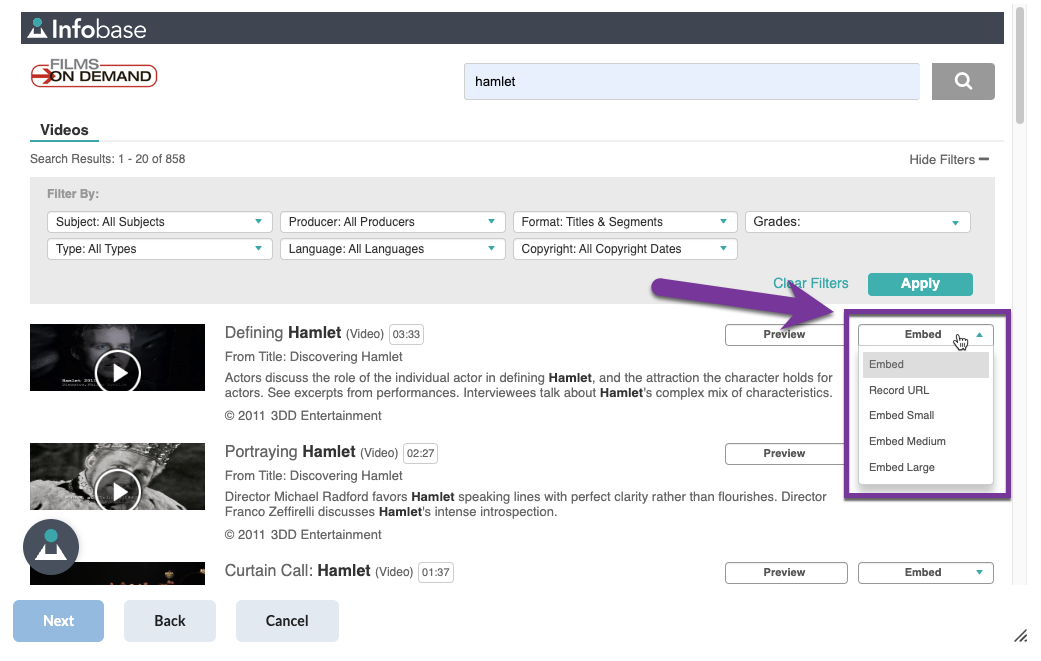The width and height of the screenshot is (1041, 661).
Task: Click inside the hamlet search field
Action: 690,81
